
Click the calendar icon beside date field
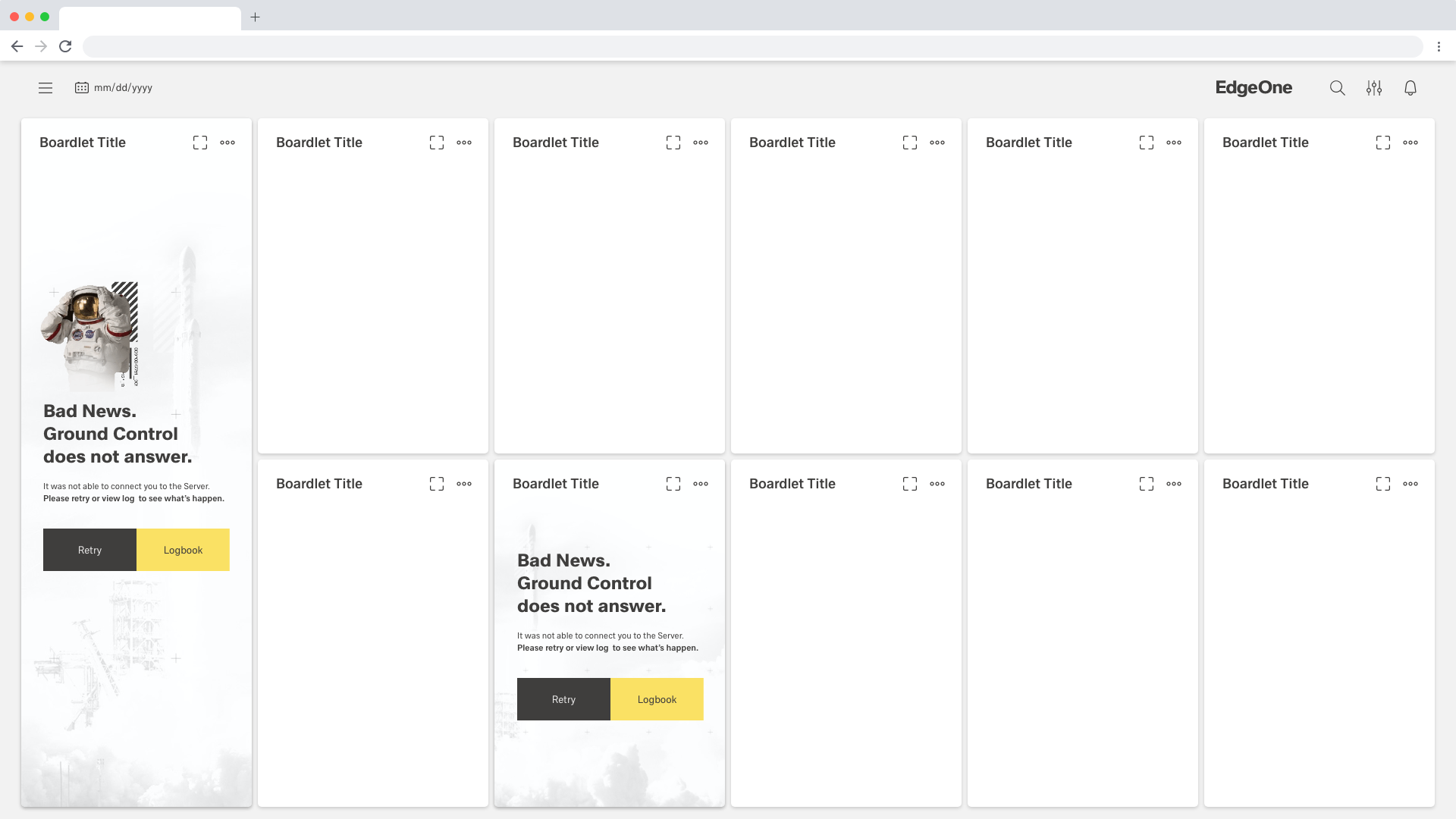click(82, 88)
